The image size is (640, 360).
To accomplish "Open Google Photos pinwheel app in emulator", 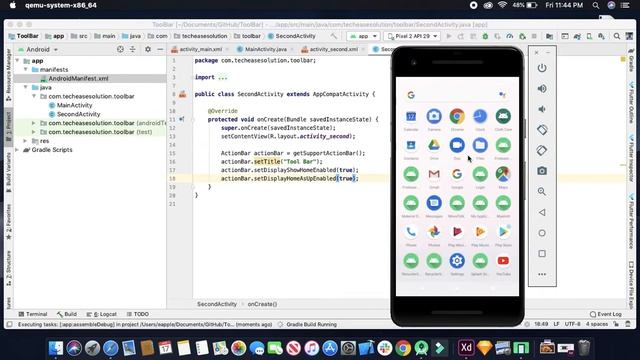I will (434, 232).
